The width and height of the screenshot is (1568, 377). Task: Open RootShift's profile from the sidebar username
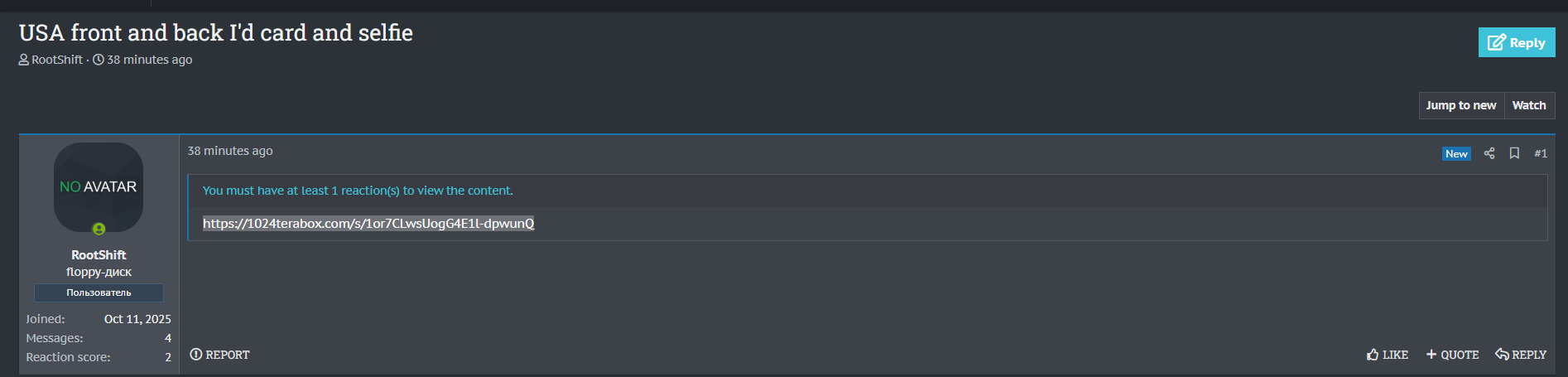point(99,255)
